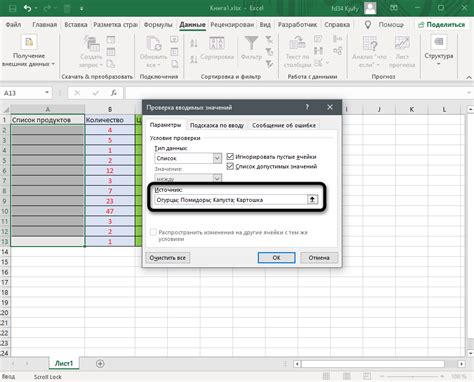The height and width of the screenshot is (382, 474).
Task: Click the undo arrow in quick access toolbar
Action: [x=28, y=8]
